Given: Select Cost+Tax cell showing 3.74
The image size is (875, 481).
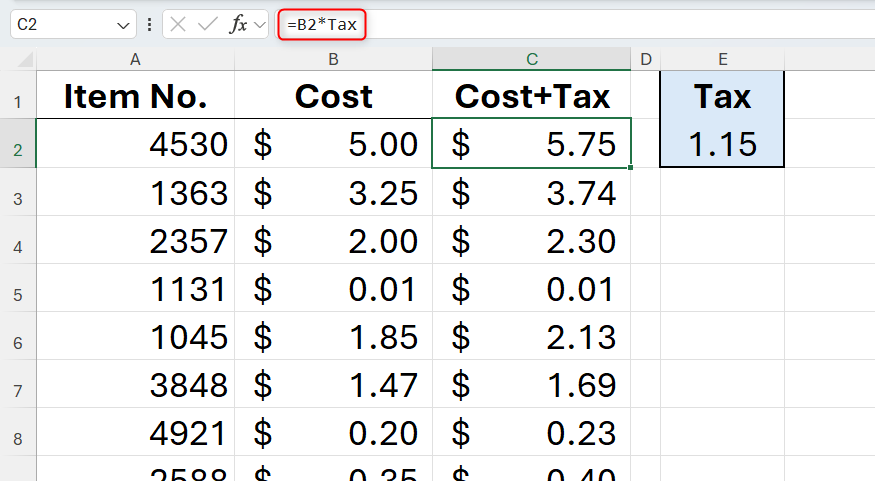Looking at the screenshot, I should click(531, 192).
